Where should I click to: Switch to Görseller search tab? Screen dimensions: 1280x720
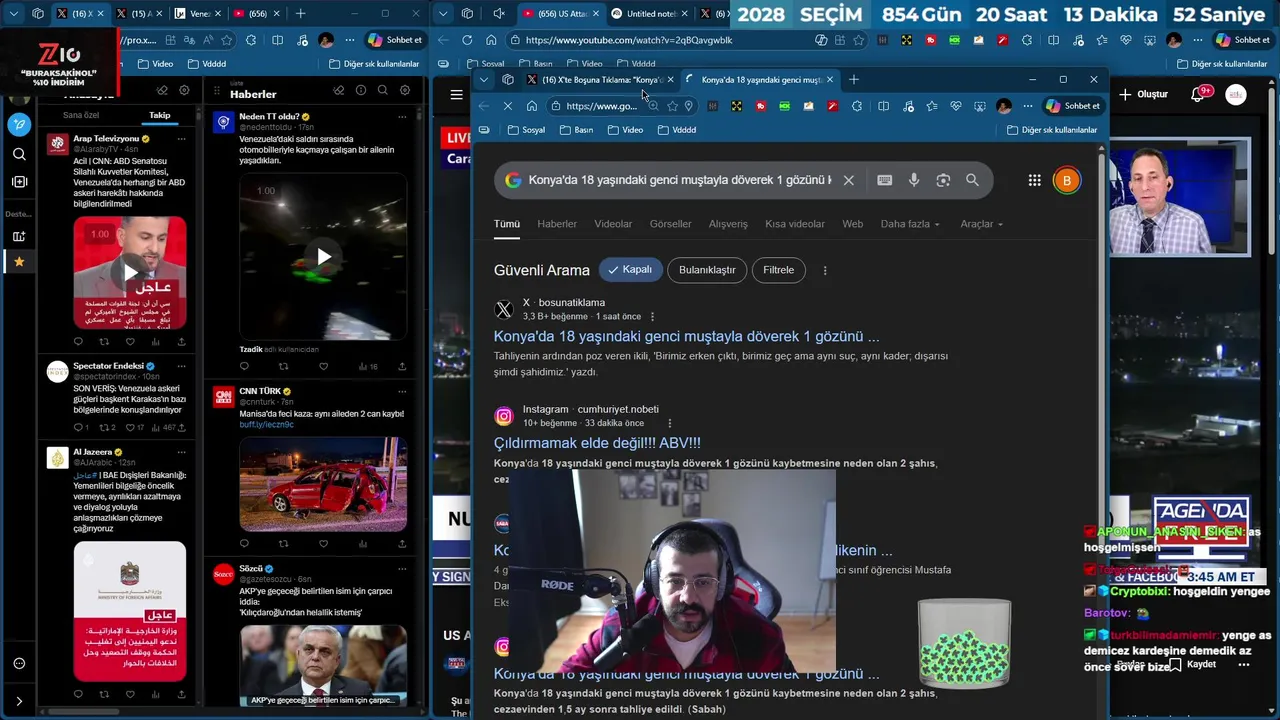click(x=670, y=224)
